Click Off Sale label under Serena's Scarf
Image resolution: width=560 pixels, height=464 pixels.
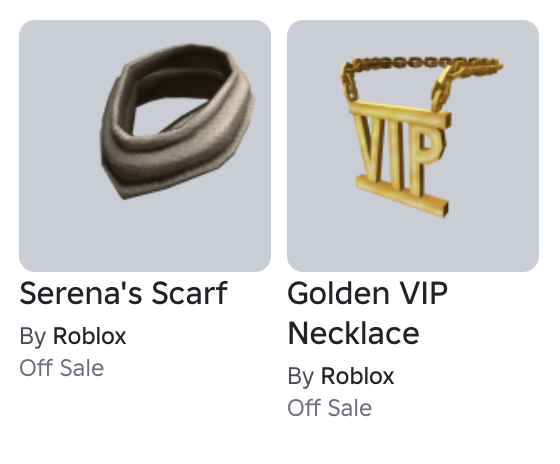pos(61,368)
